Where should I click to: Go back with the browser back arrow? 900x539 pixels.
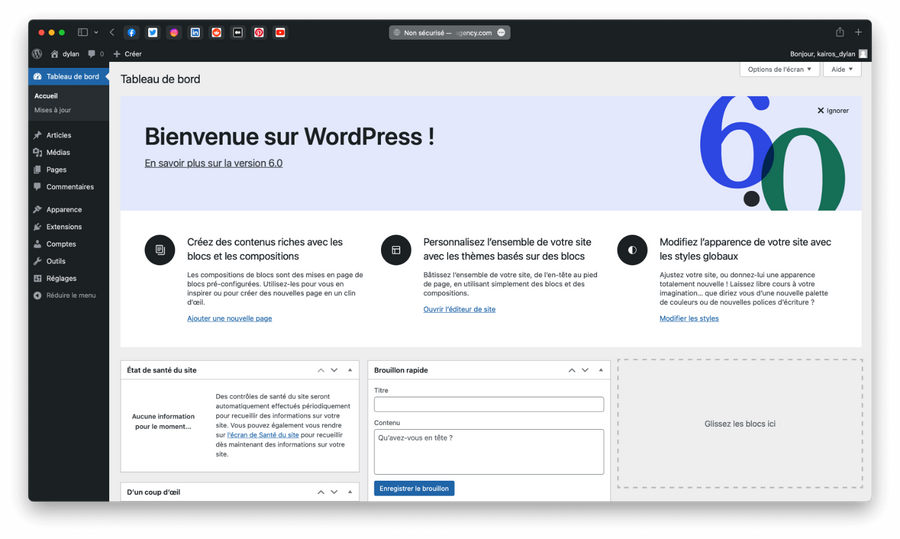[112, 33]
